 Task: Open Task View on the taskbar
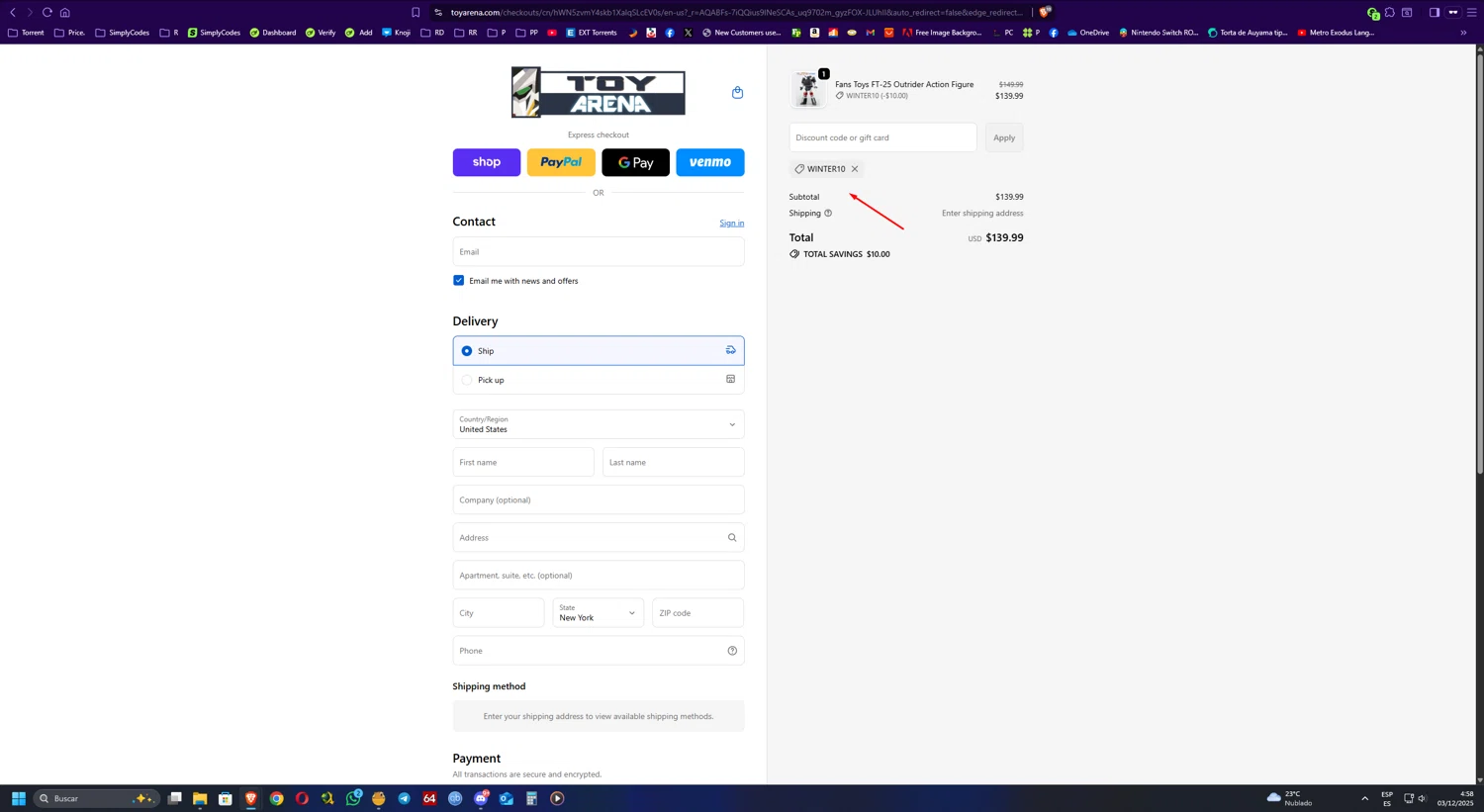point(174,798)
